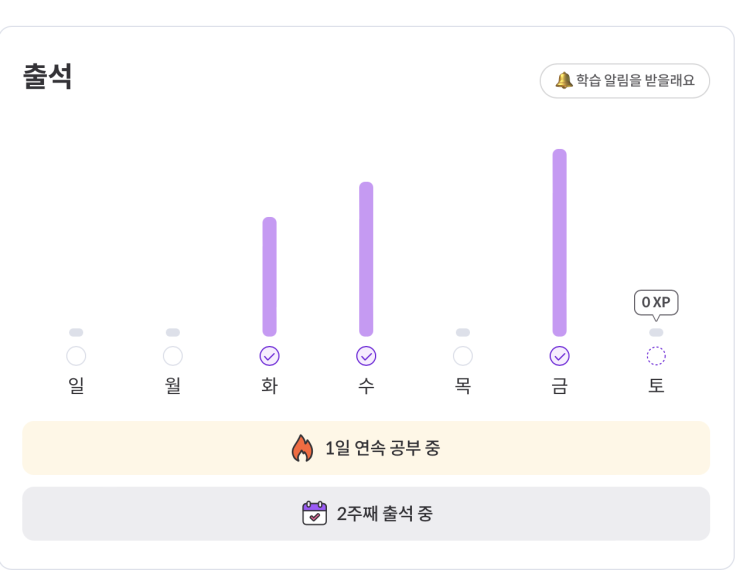Click the flame streak icon
The width and height of the screenshot is (743, 577).
(x=302, y=448)
